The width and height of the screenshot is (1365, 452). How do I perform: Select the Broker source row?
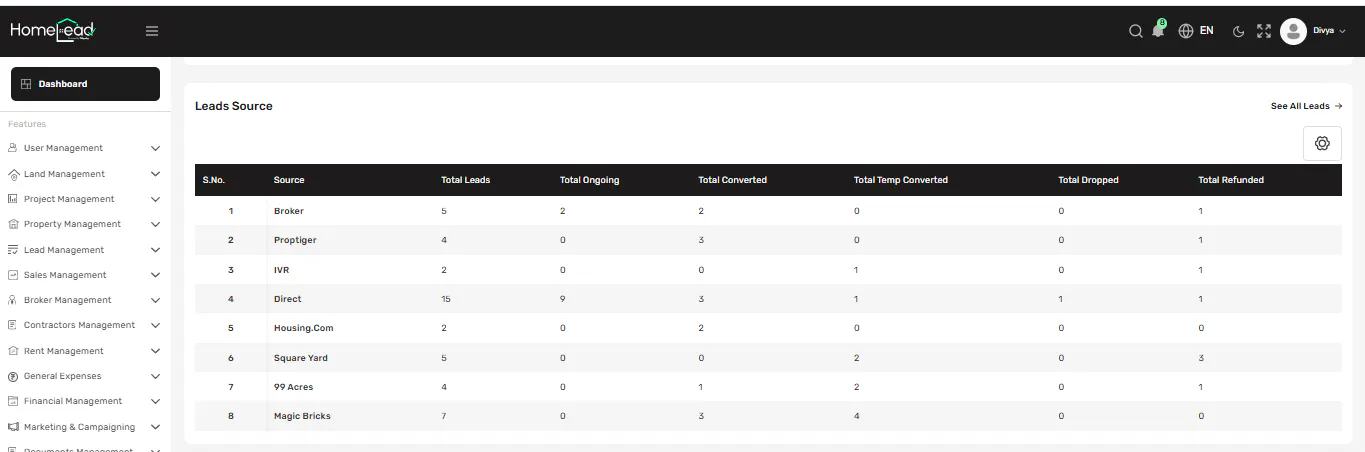click(768, 211)
